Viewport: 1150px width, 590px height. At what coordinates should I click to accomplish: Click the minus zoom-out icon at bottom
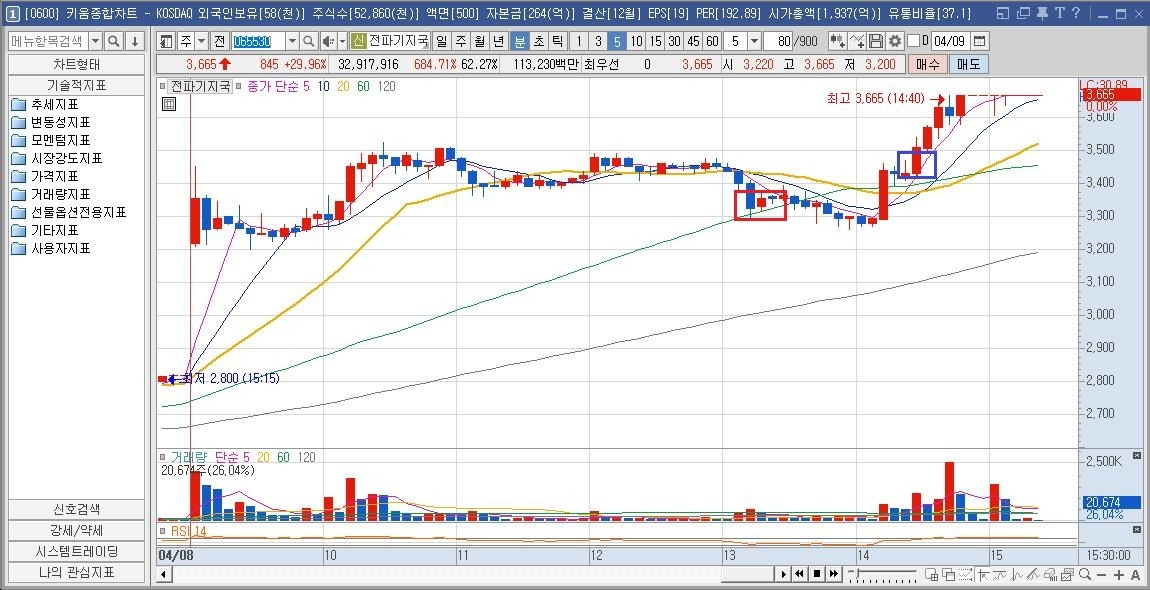[x=1102, y=575]
